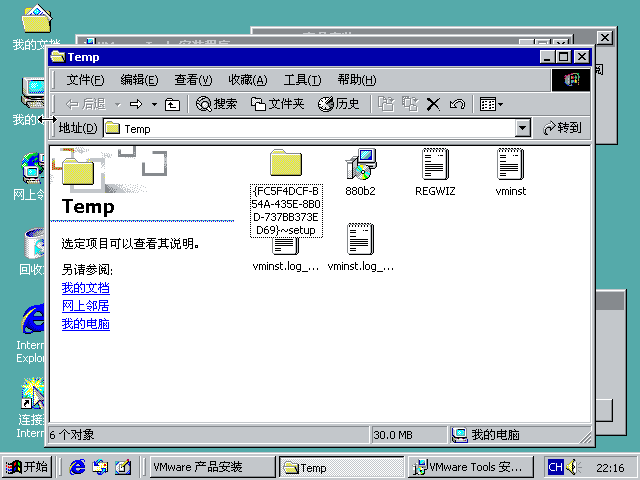Click Show Desktop quick launch icon

click(x=123, y=467)
